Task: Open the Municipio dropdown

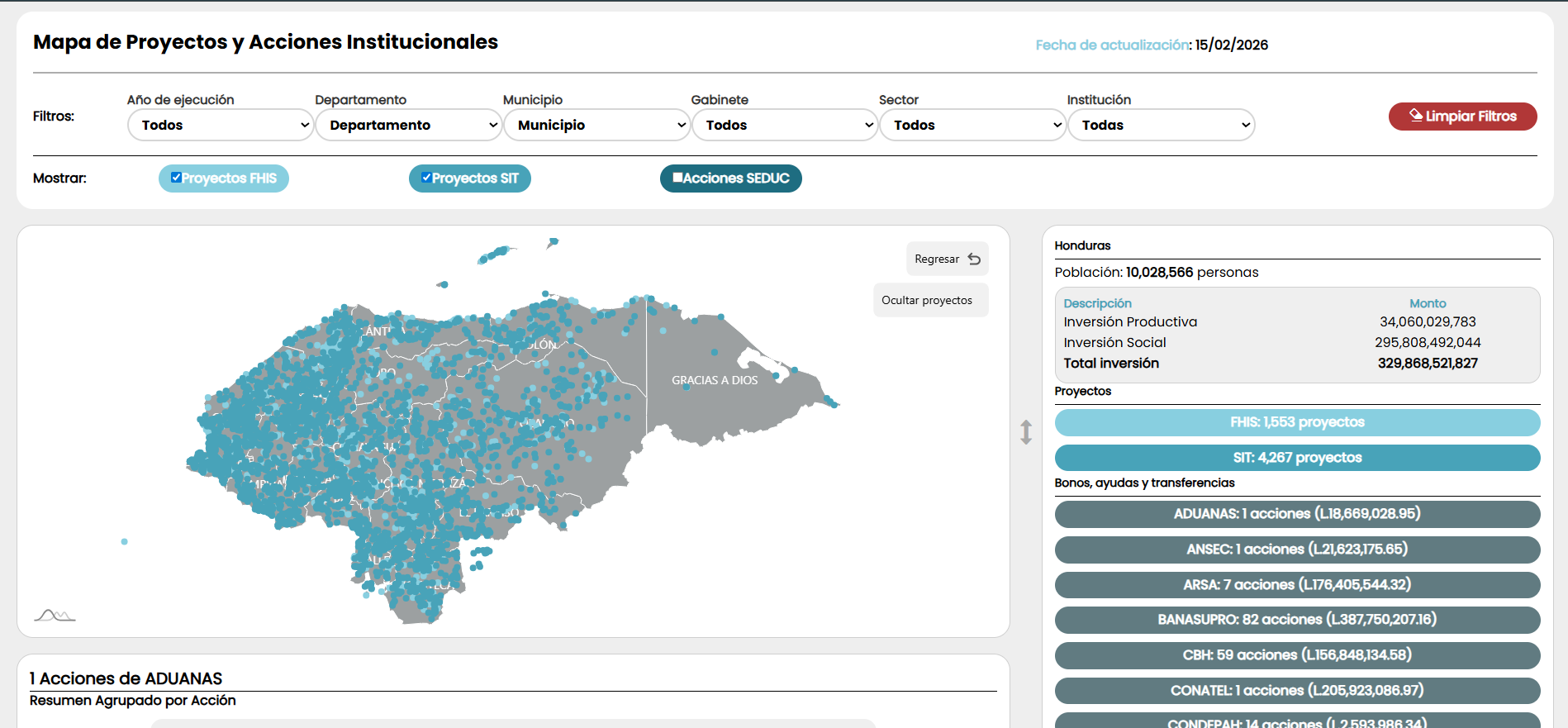Action: point(596,125)
